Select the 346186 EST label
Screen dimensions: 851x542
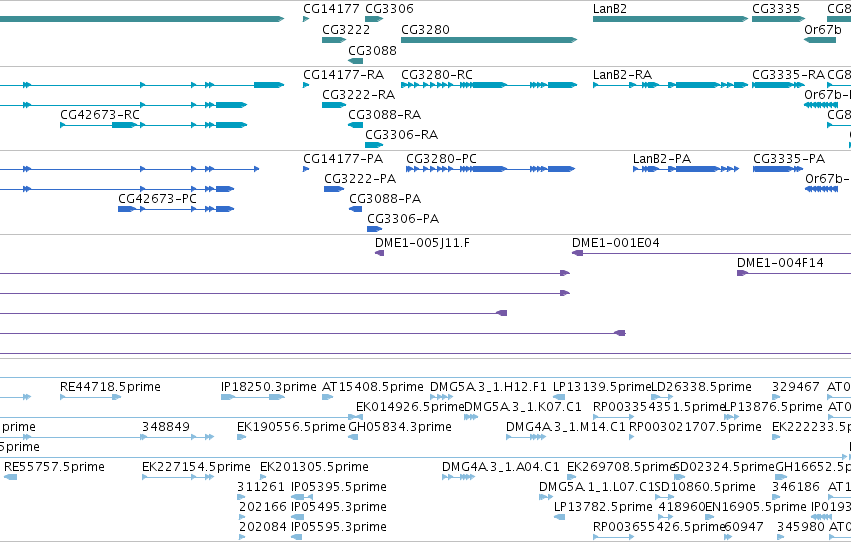coord(796,487)
